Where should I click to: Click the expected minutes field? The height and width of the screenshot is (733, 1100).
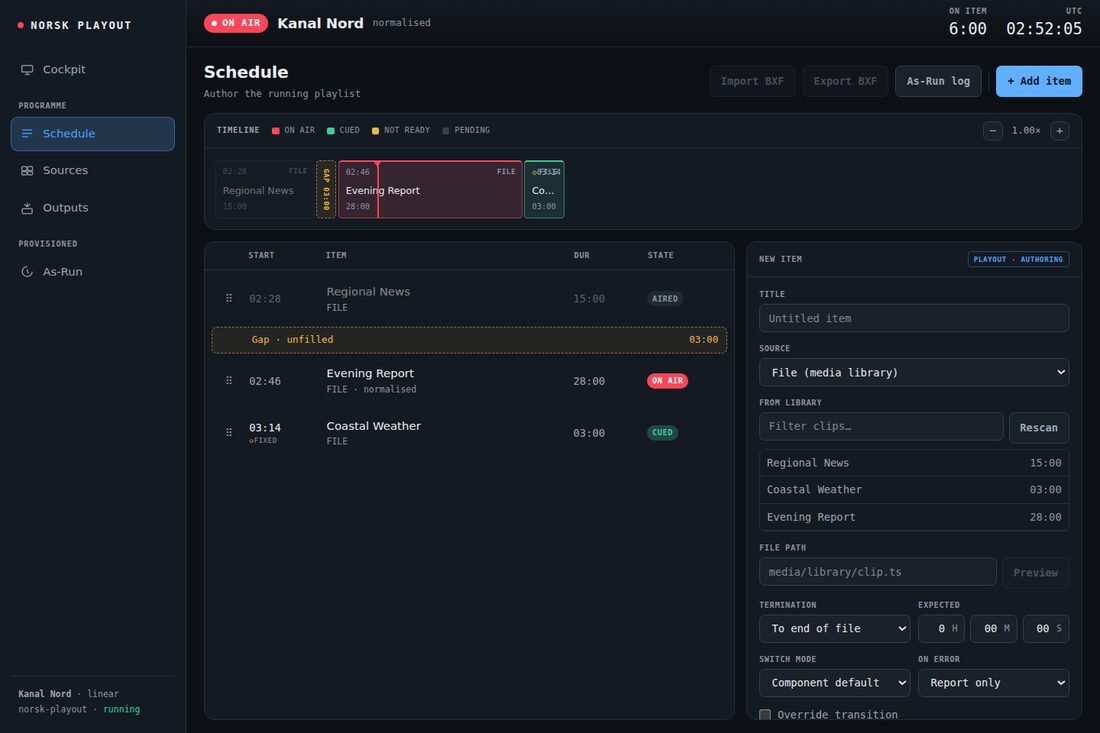click(x=993, y=628)
